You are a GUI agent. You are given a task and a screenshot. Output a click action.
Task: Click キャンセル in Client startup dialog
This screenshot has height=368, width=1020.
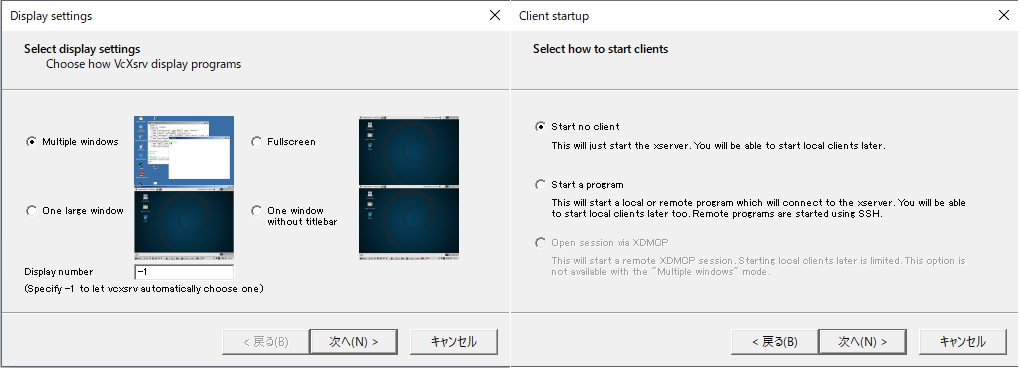pos(963,341)
